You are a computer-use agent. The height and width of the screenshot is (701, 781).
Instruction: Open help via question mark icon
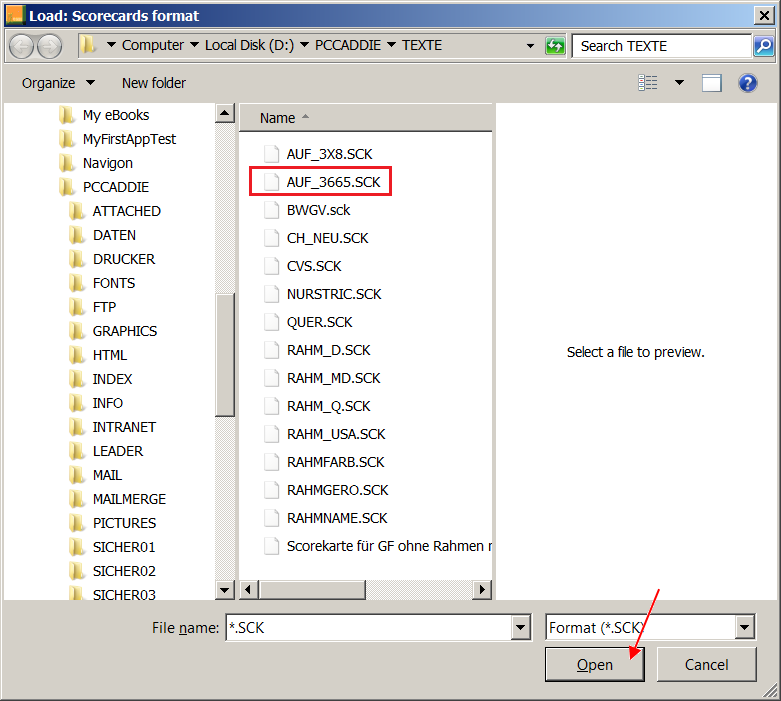coord(748,83)
